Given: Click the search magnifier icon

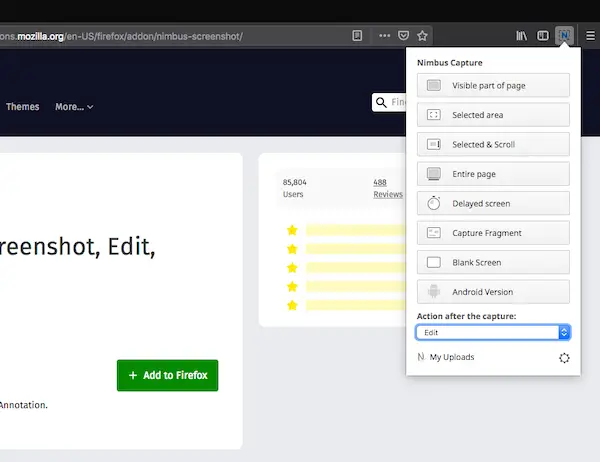Looking at the screenshot, I should click(x=381, y=102).
